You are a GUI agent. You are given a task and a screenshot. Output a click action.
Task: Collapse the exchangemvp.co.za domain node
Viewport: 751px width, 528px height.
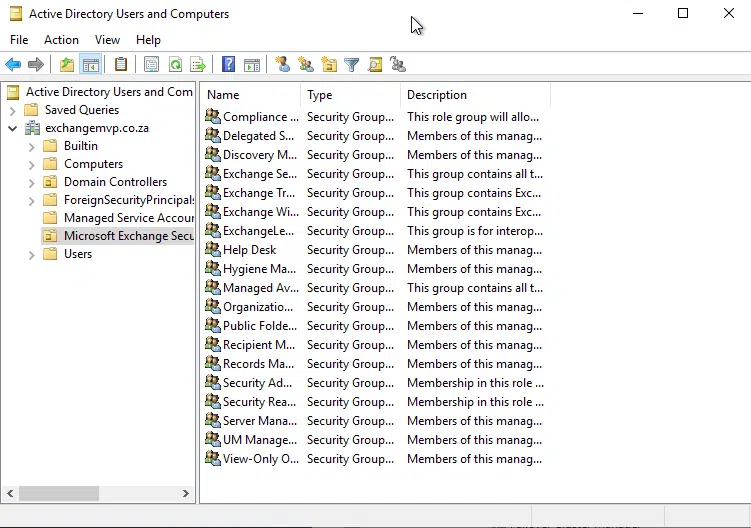(x=13, y=128)
